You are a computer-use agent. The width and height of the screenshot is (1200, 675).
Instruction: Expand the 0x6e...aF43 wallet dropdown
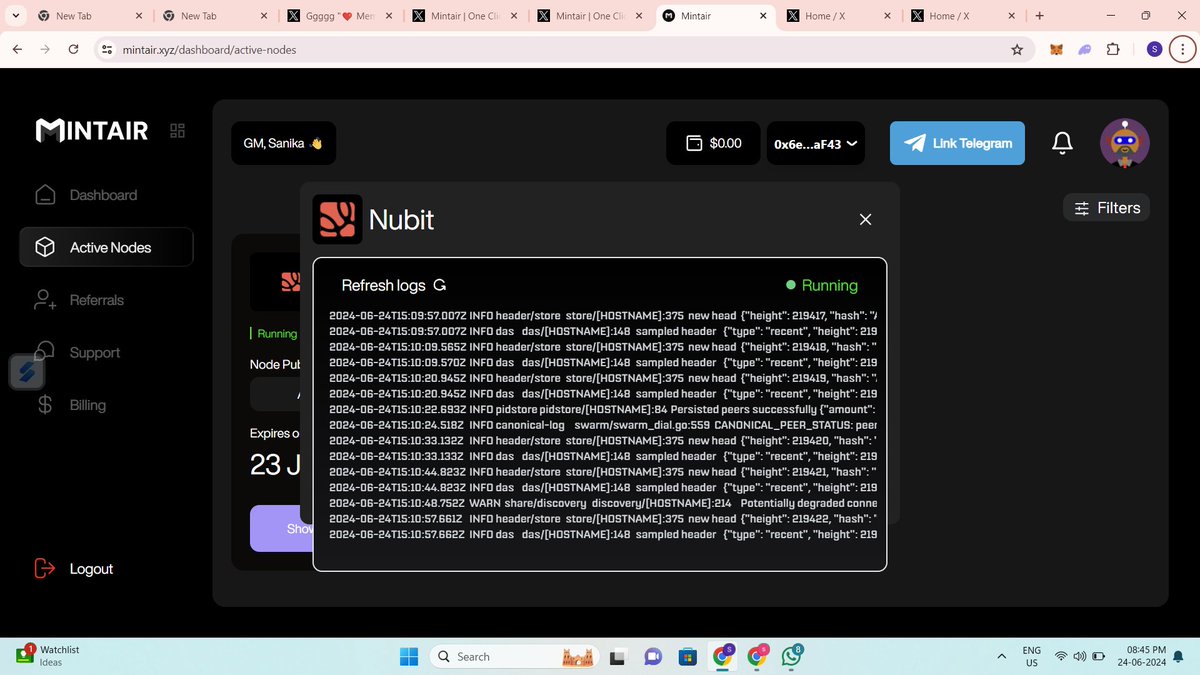tap(815, 144)
